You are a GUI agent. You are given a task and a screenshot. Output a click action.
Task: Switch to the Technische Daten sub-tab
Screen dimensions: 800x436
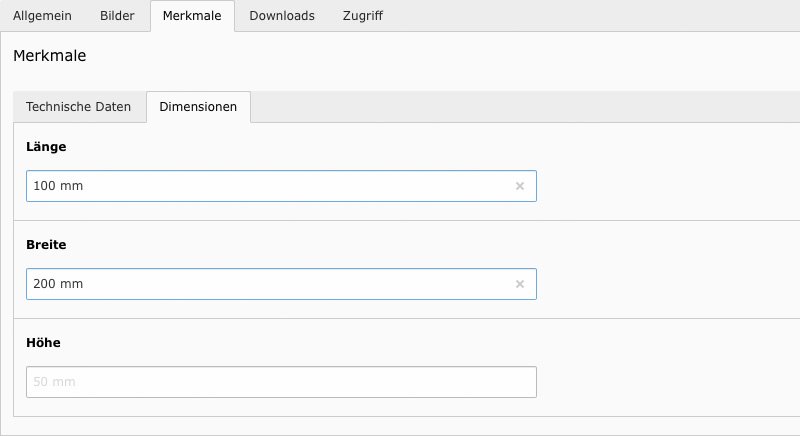point(79,107)
